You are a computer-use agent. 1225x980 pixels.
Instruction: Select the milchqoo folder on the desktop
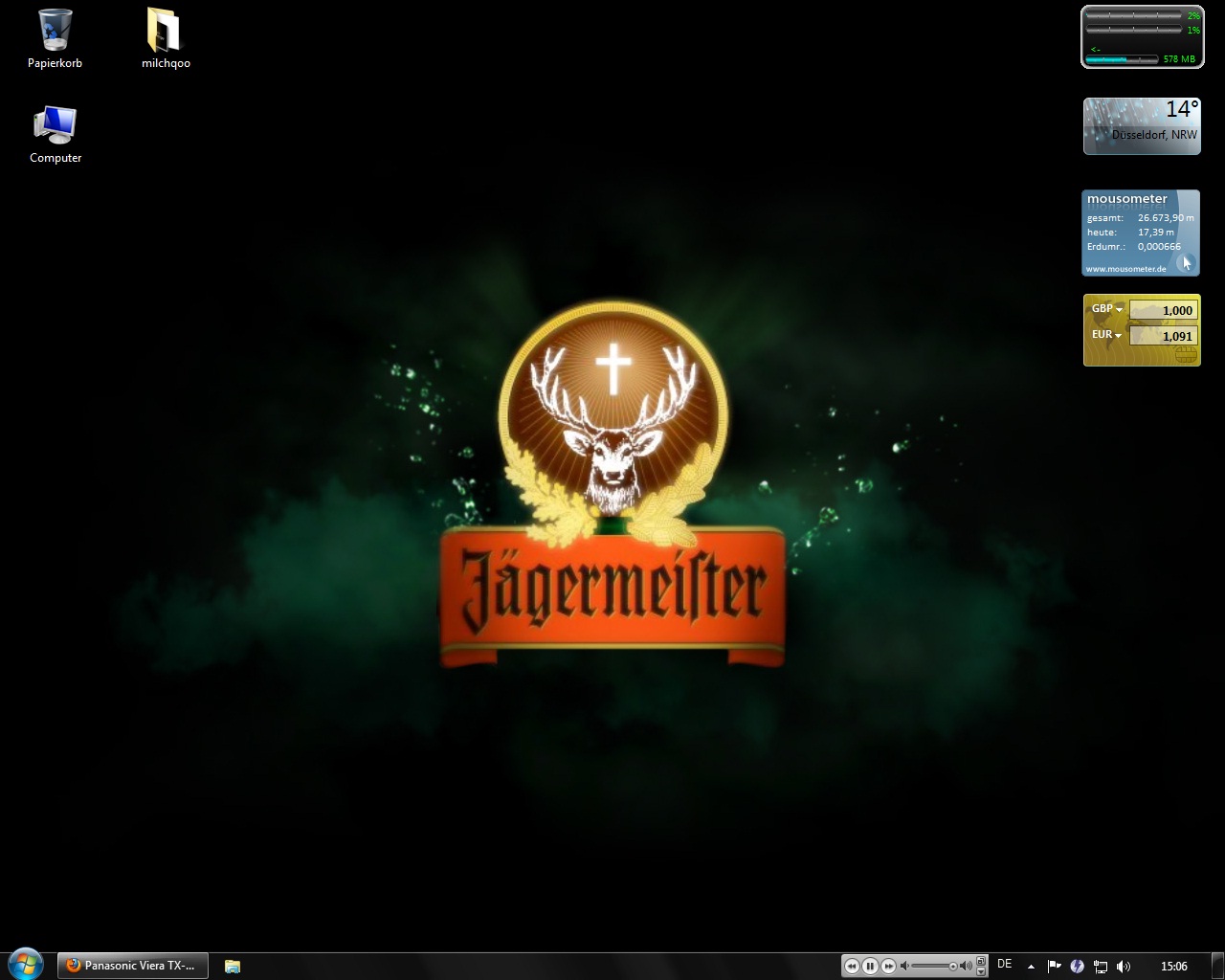point(165,38)
